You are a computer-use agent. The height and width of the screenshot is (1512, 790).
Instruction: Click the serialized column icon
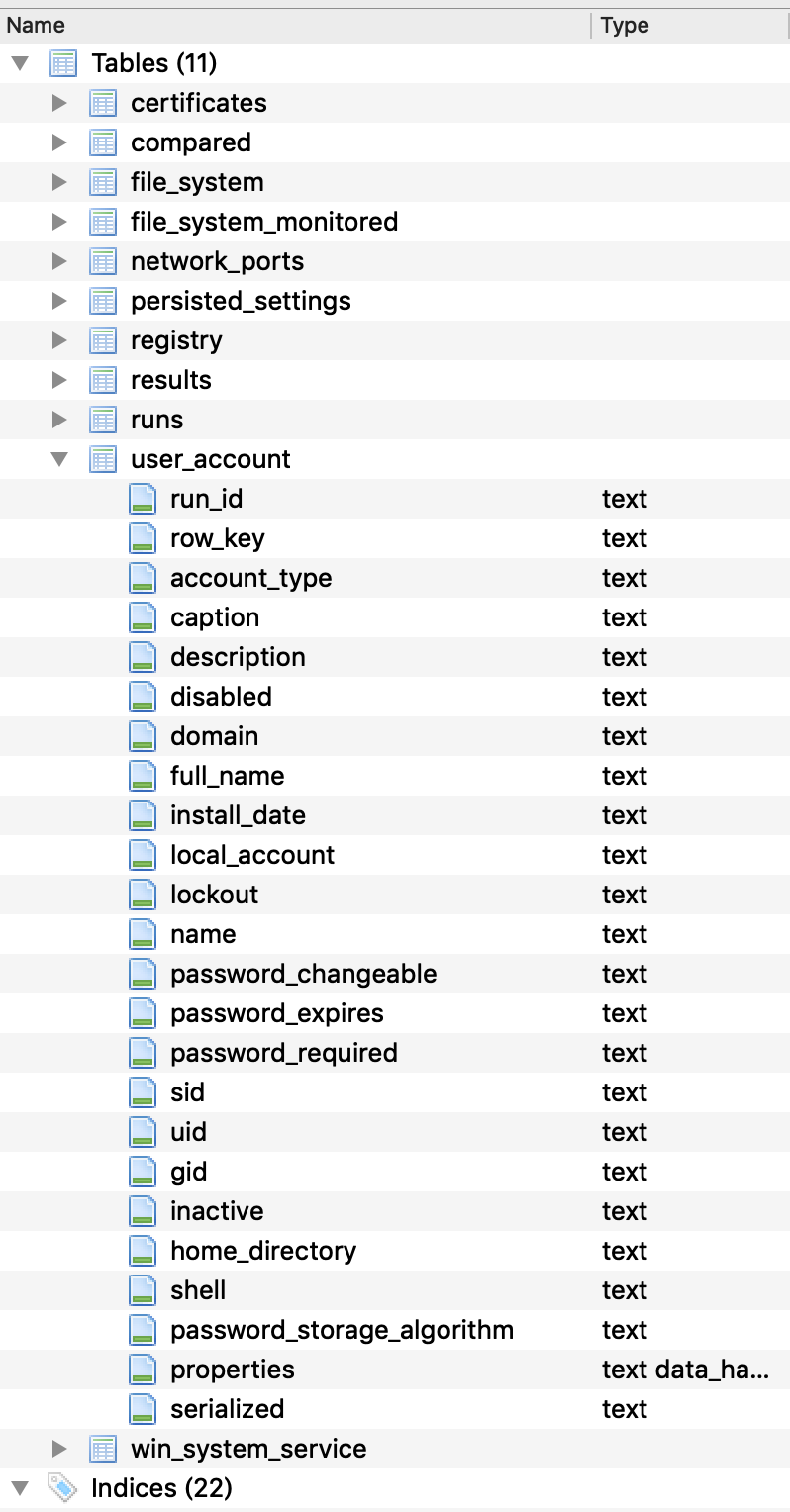coord(143,1409)
